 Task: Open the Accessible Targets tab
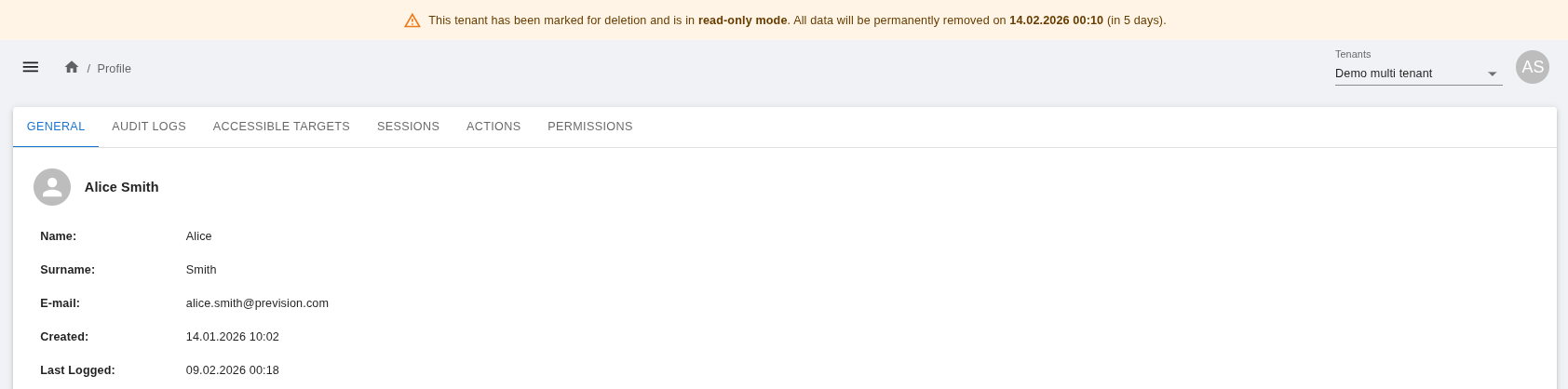point(281,127)
